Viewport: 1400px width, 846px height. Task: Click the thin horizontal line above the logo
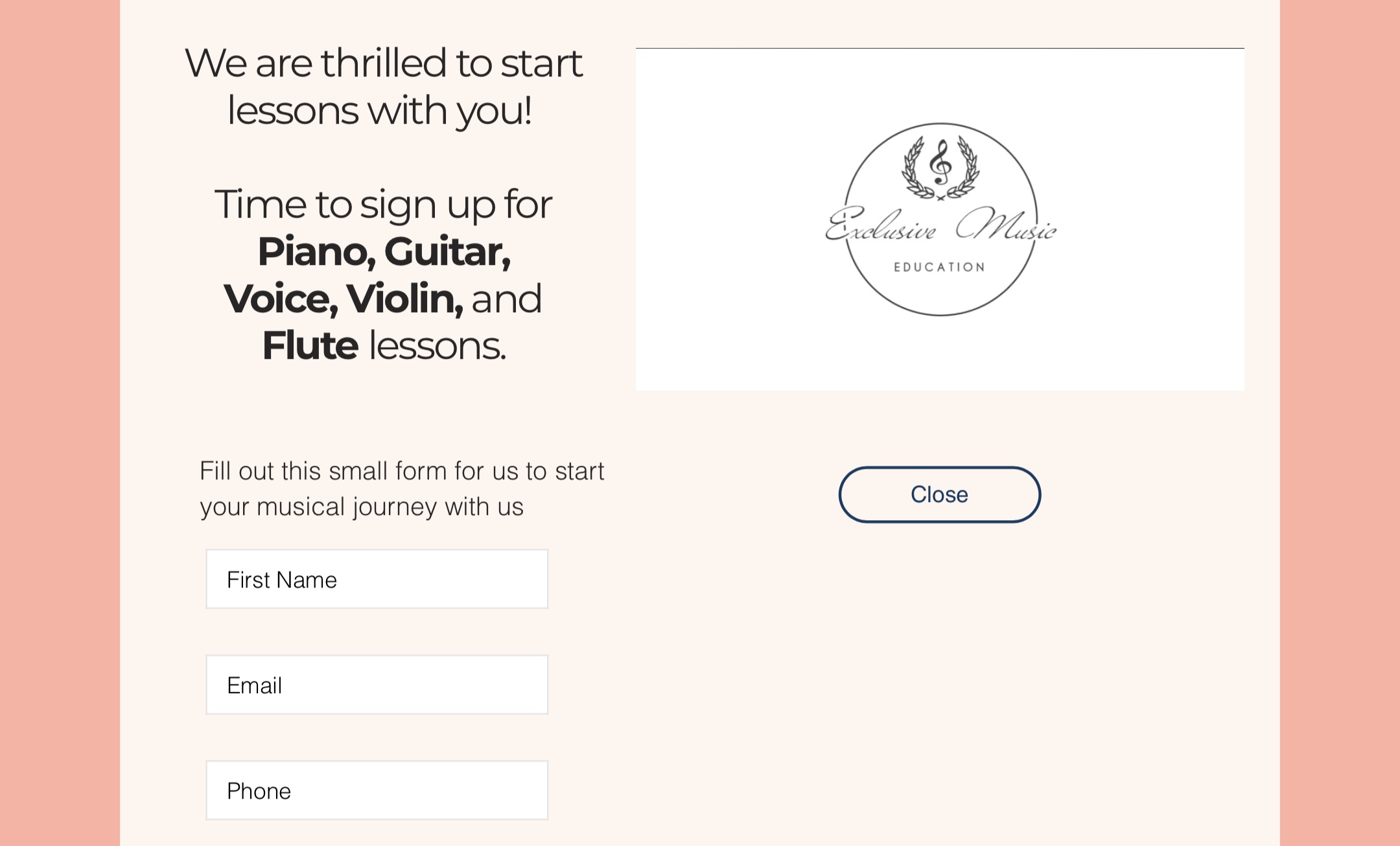(940, 48)
